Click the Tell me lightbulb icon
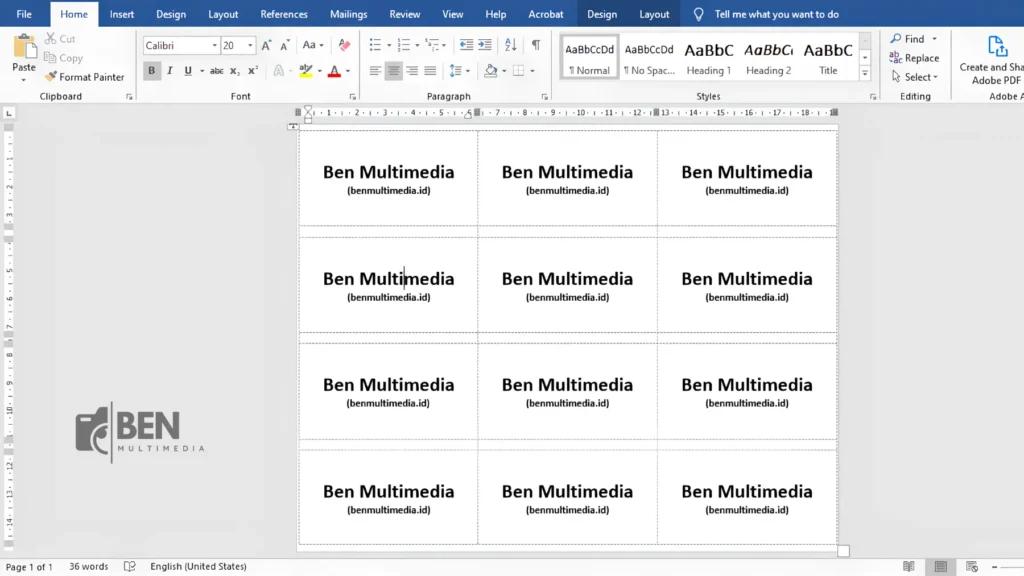The image size is (1024, 576). point(698,14)
